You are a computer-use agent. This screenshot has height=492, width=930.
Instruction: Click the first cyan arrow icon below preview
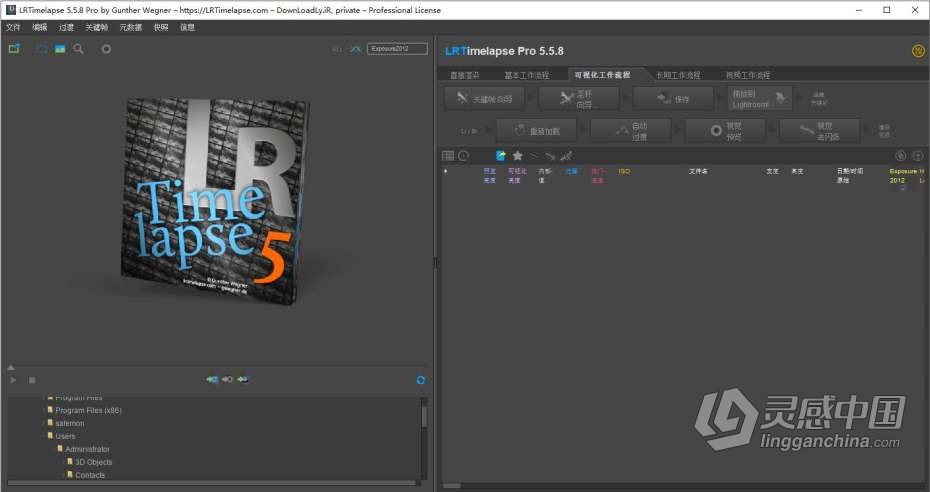212,379
